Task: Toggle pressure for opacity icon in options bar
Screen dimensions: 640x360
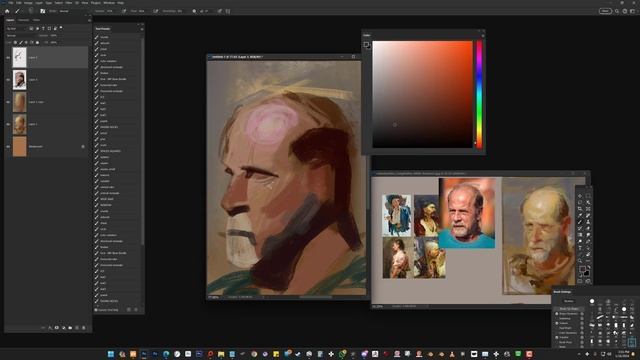Action: coord(124,11)
